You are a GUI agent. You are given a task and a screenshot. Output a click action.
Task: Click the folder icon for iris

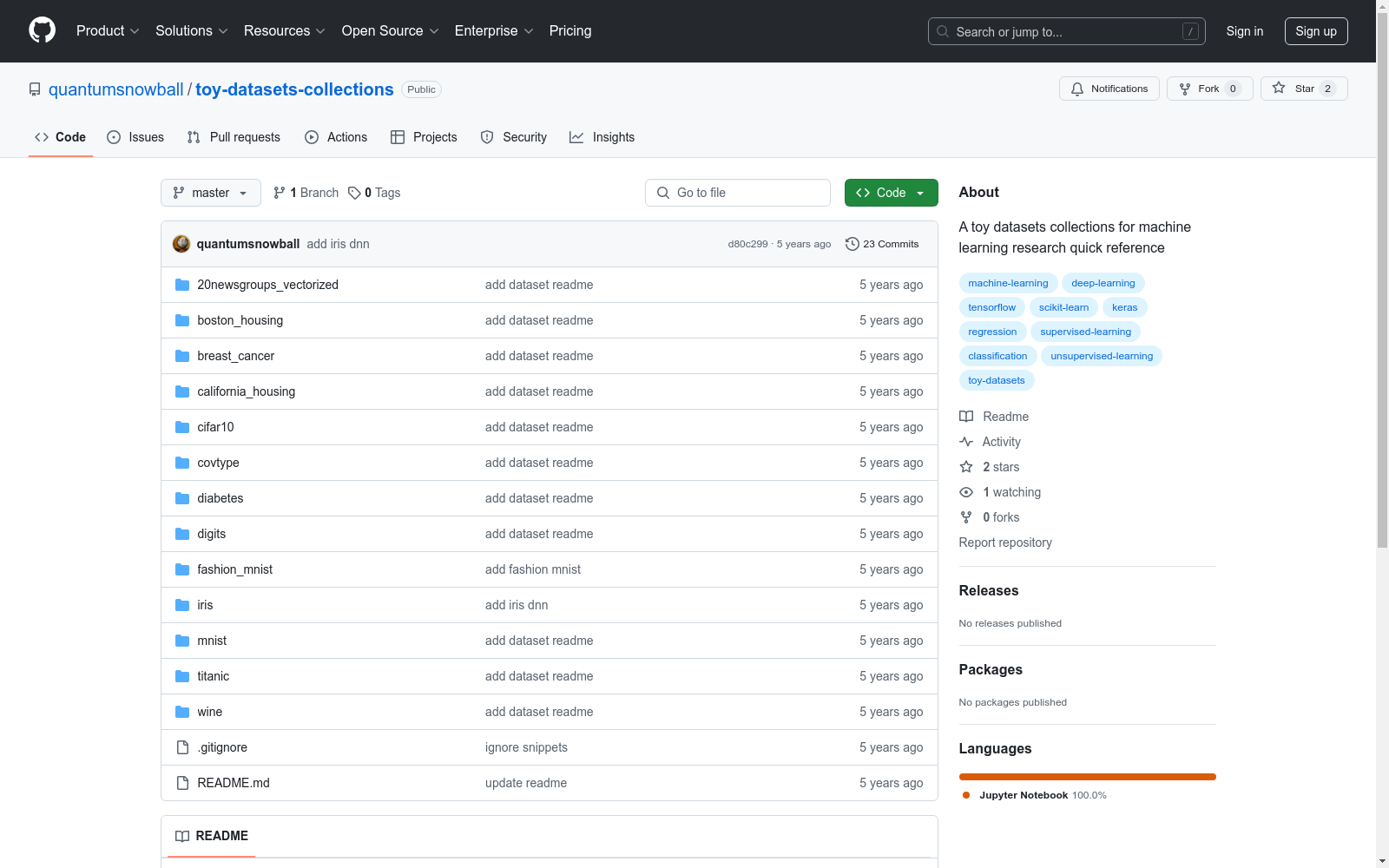(182, 605)
